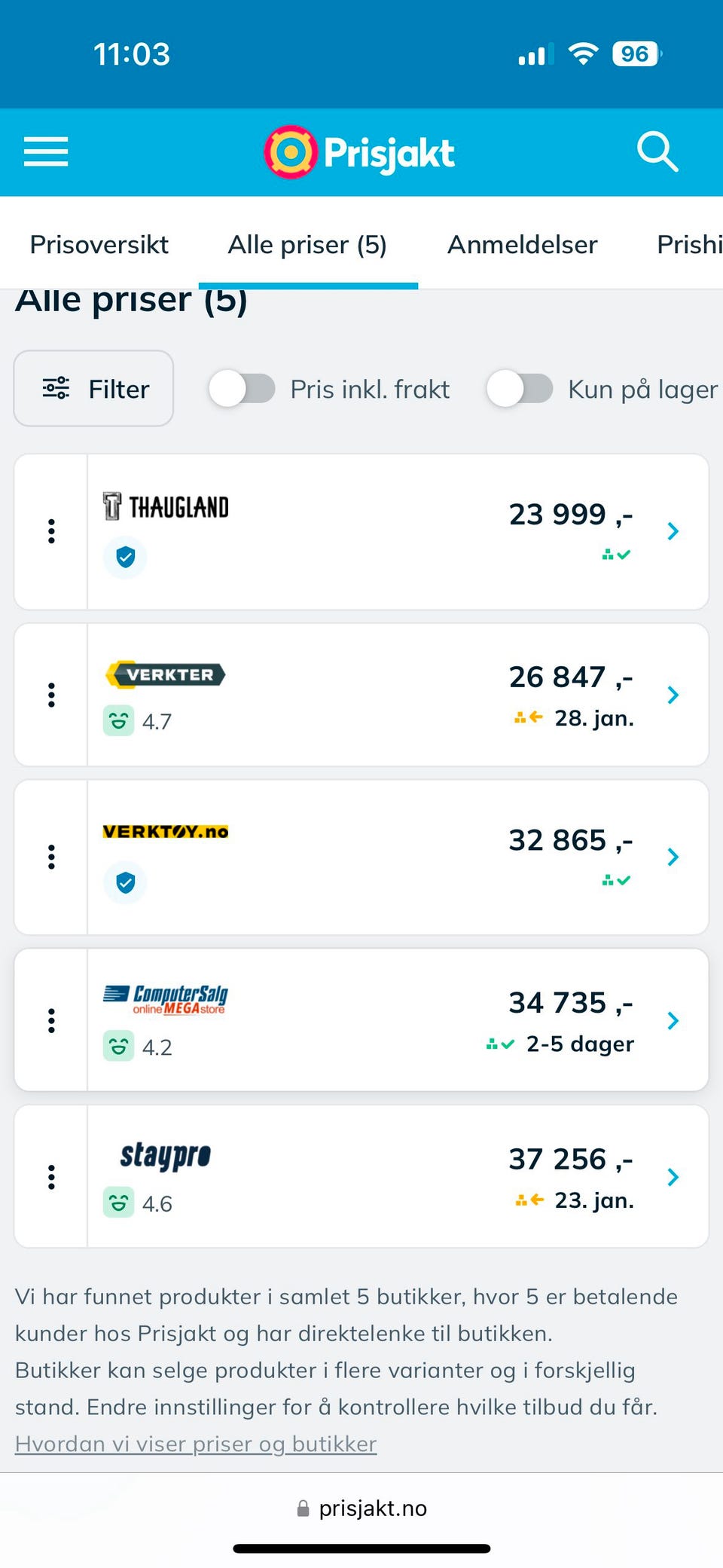
Task: Open the Thaugland offer chevron arrow
Action: [x=673, y=531]
